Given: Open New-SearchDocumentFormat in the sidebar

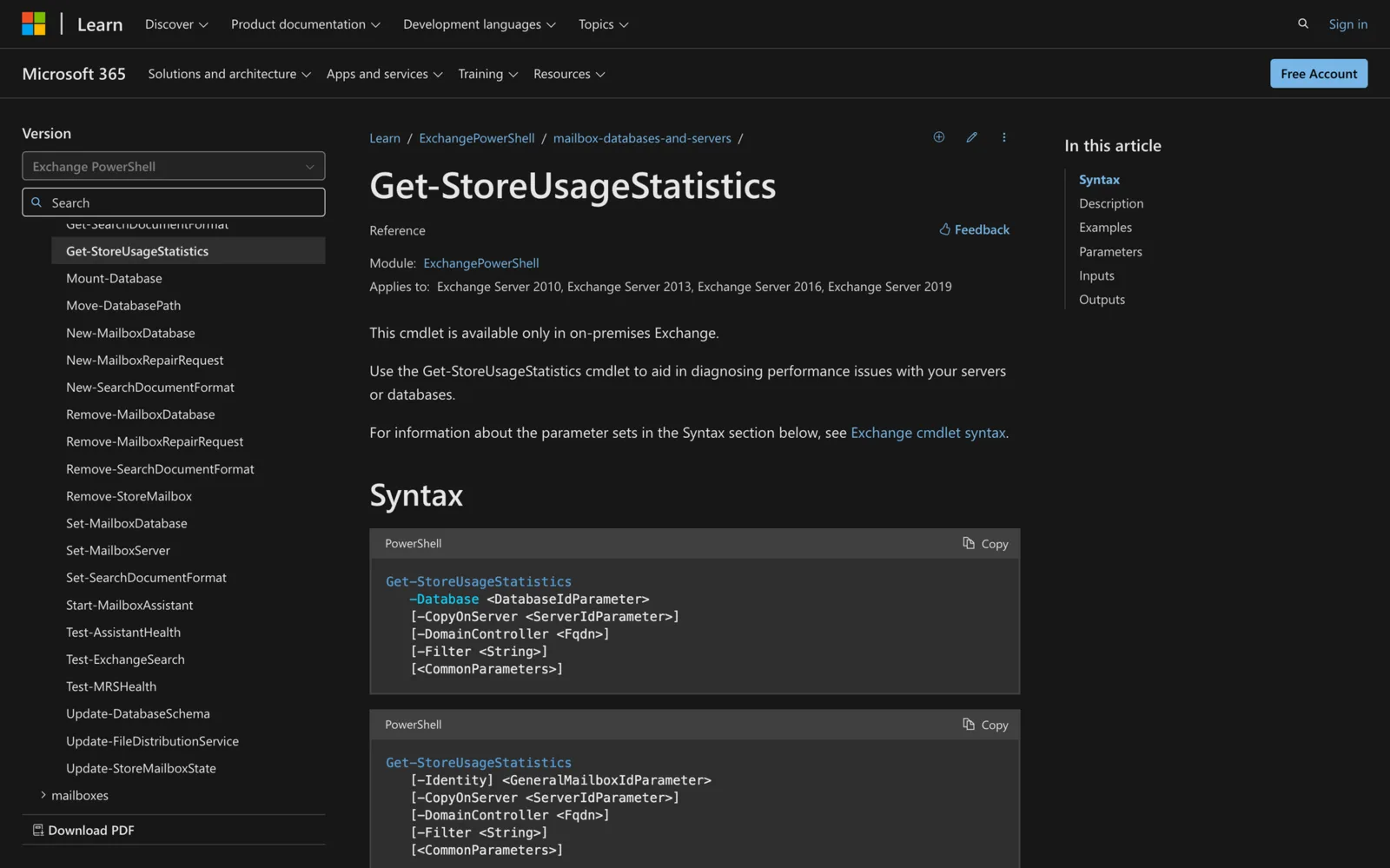Looking at the screenshot, I should 150,388.
